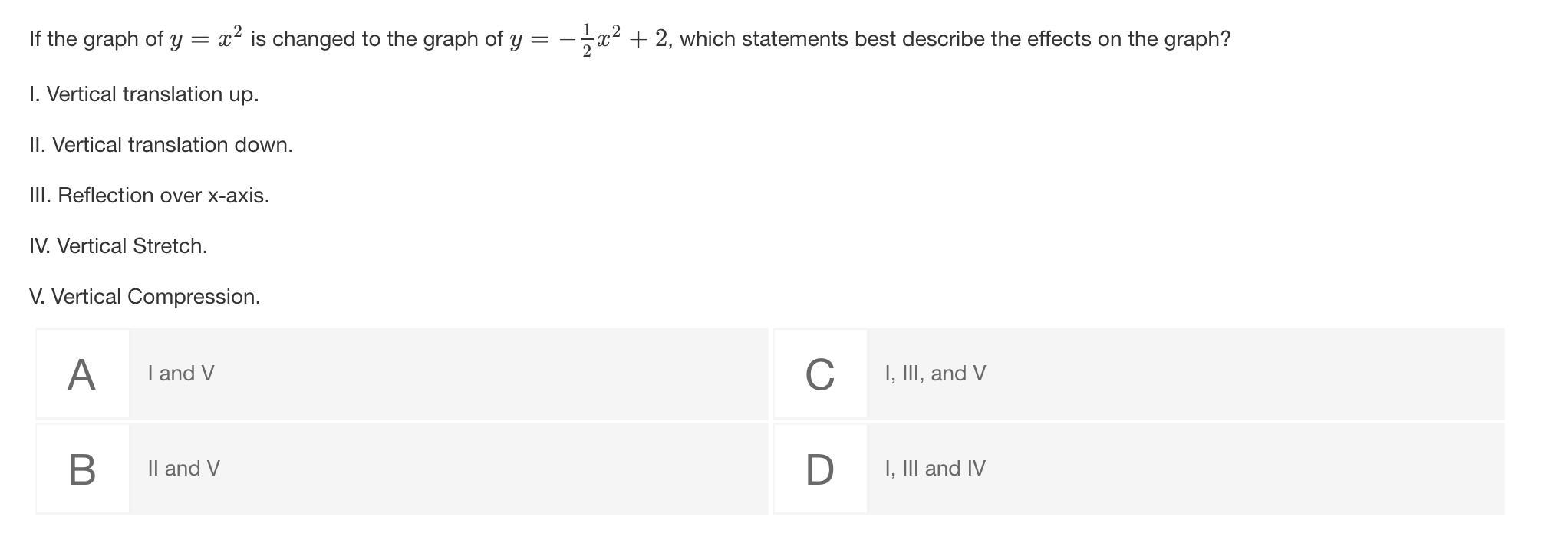Click the "I and V" answer text
This screenshot has width=1568, height=543.
(181, 374)
